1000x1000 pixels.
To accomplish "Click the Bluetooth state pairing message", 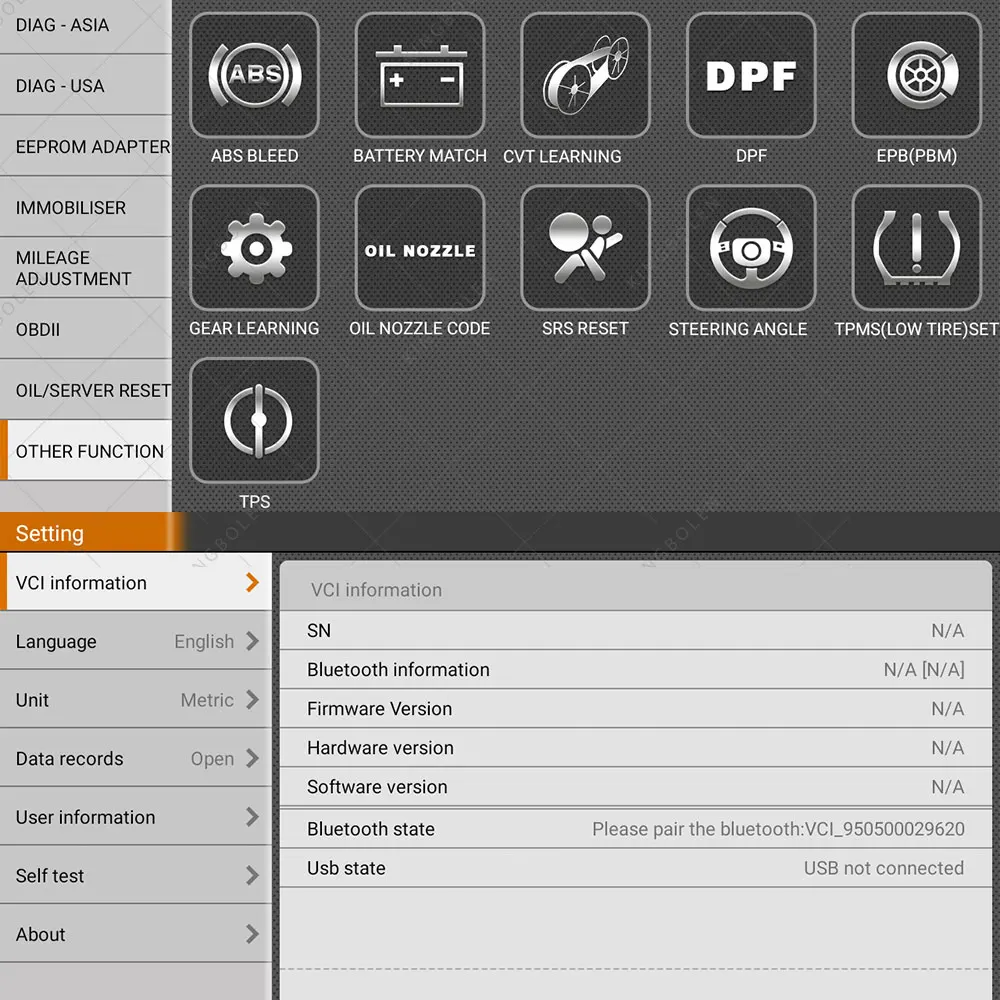I will click(x=778, y=829).
